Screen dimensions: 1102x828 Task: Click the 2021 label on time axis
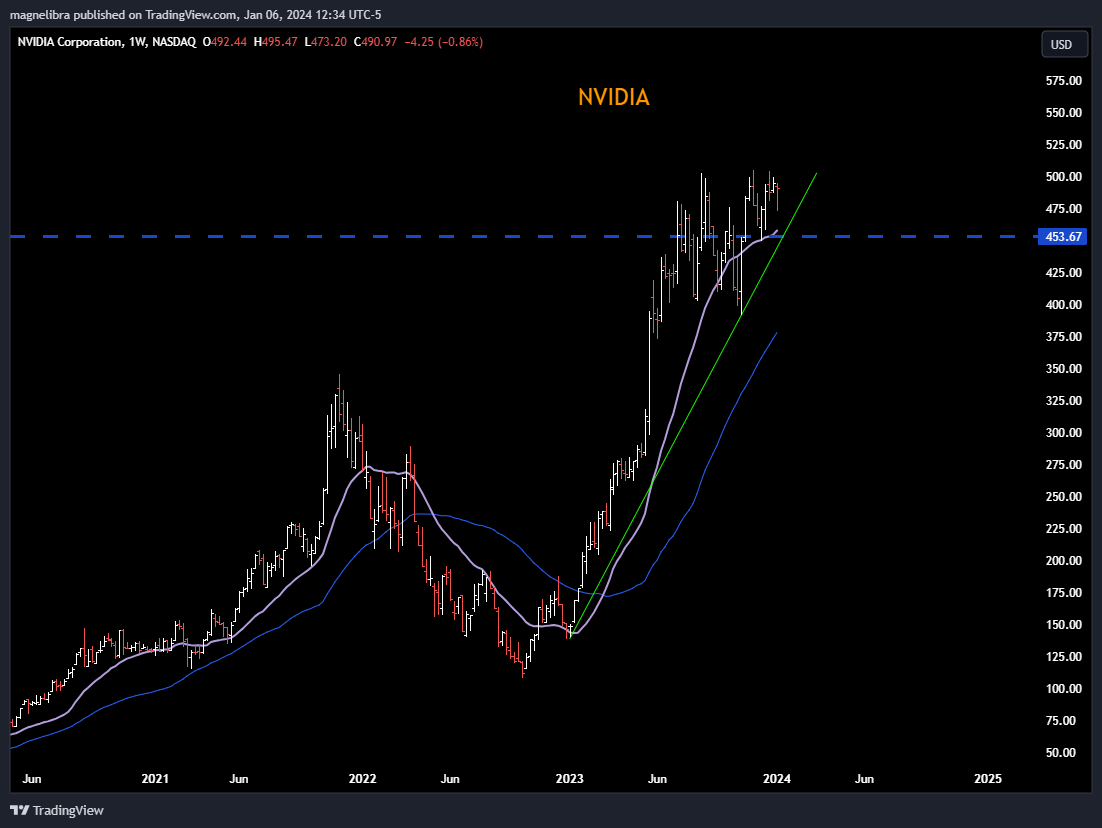coord(155,778)
